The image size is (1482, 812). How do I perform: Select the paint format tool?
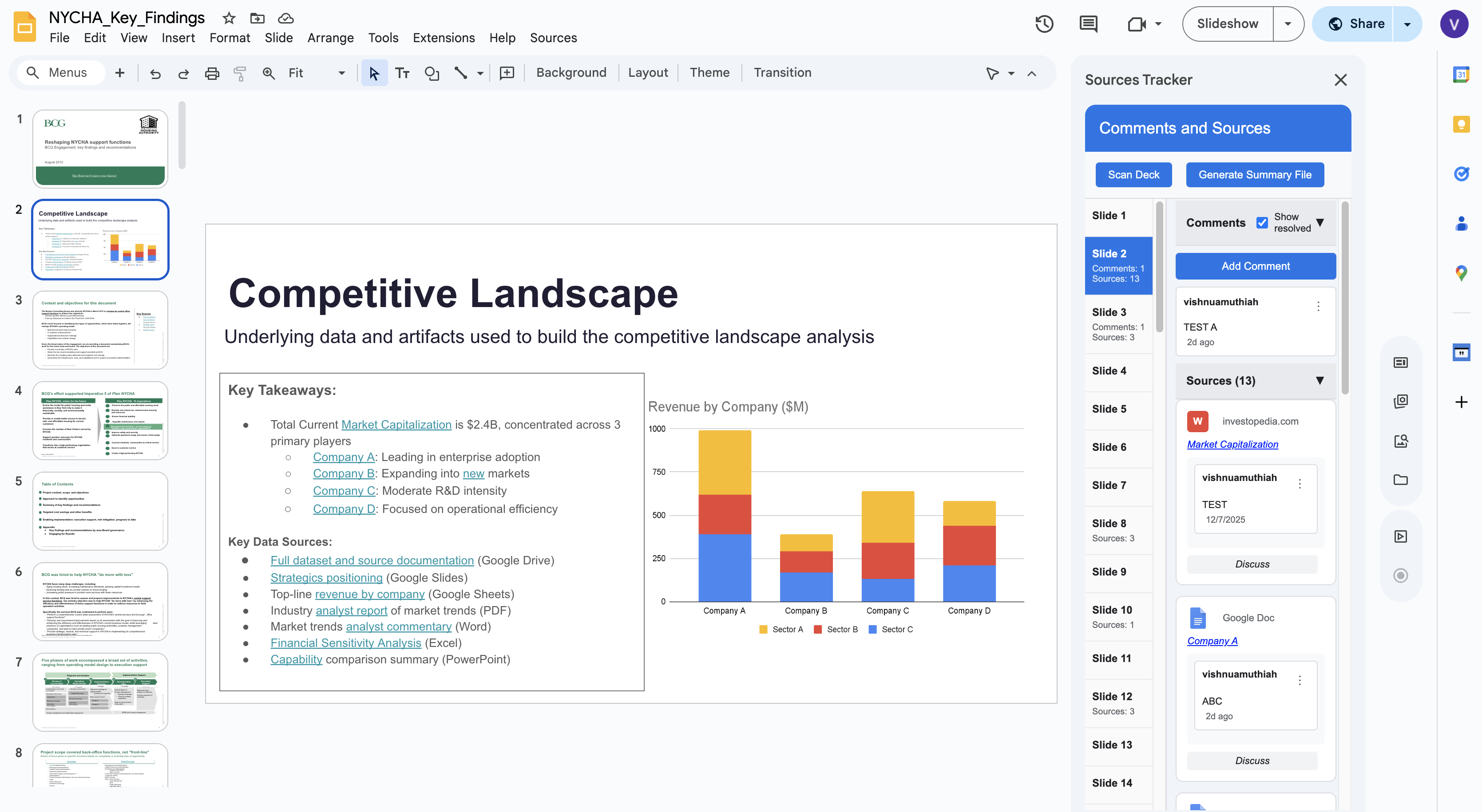coord(240,72)
